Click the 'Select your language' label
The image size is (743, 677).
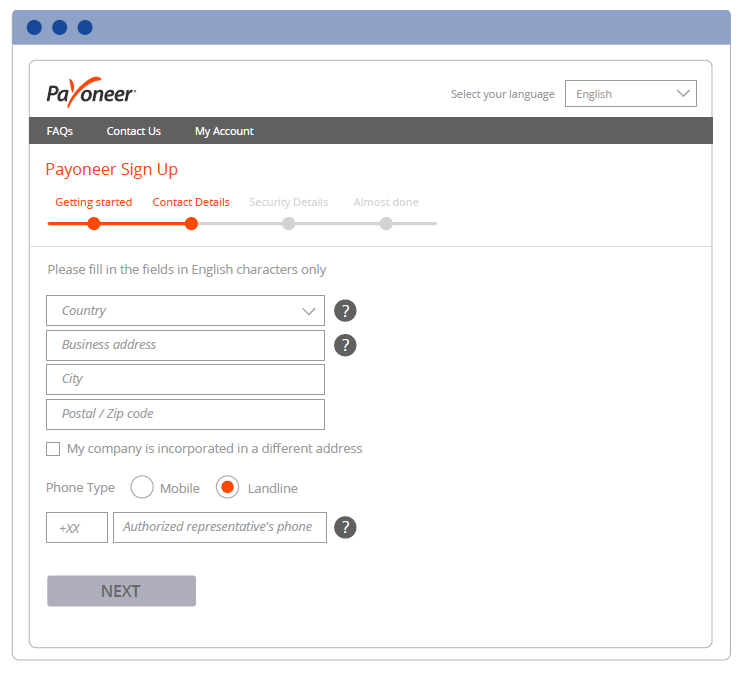[502, 94]
